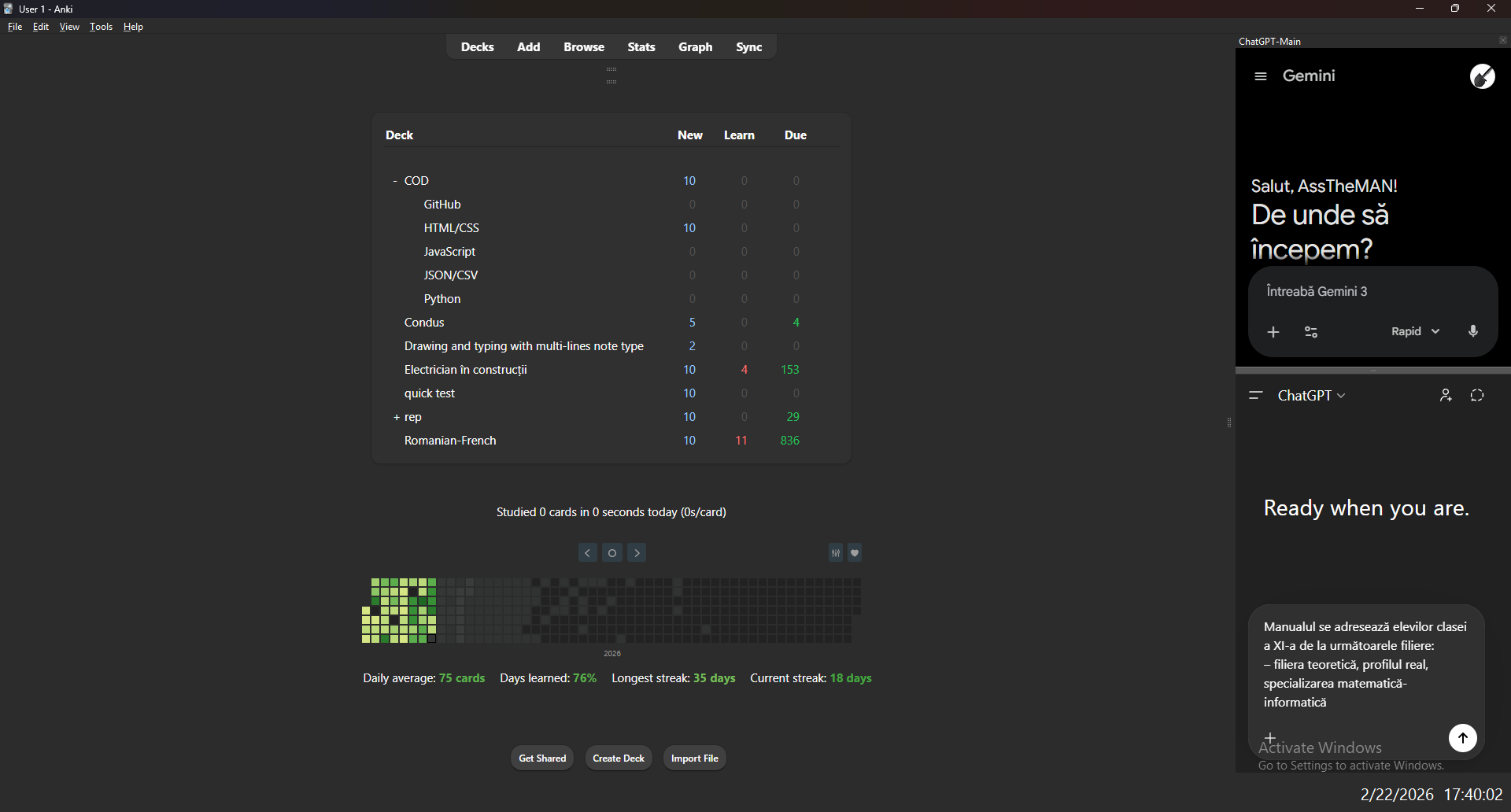Expand the rep deck
This screenshot has width=1511, height=812.
395,417
